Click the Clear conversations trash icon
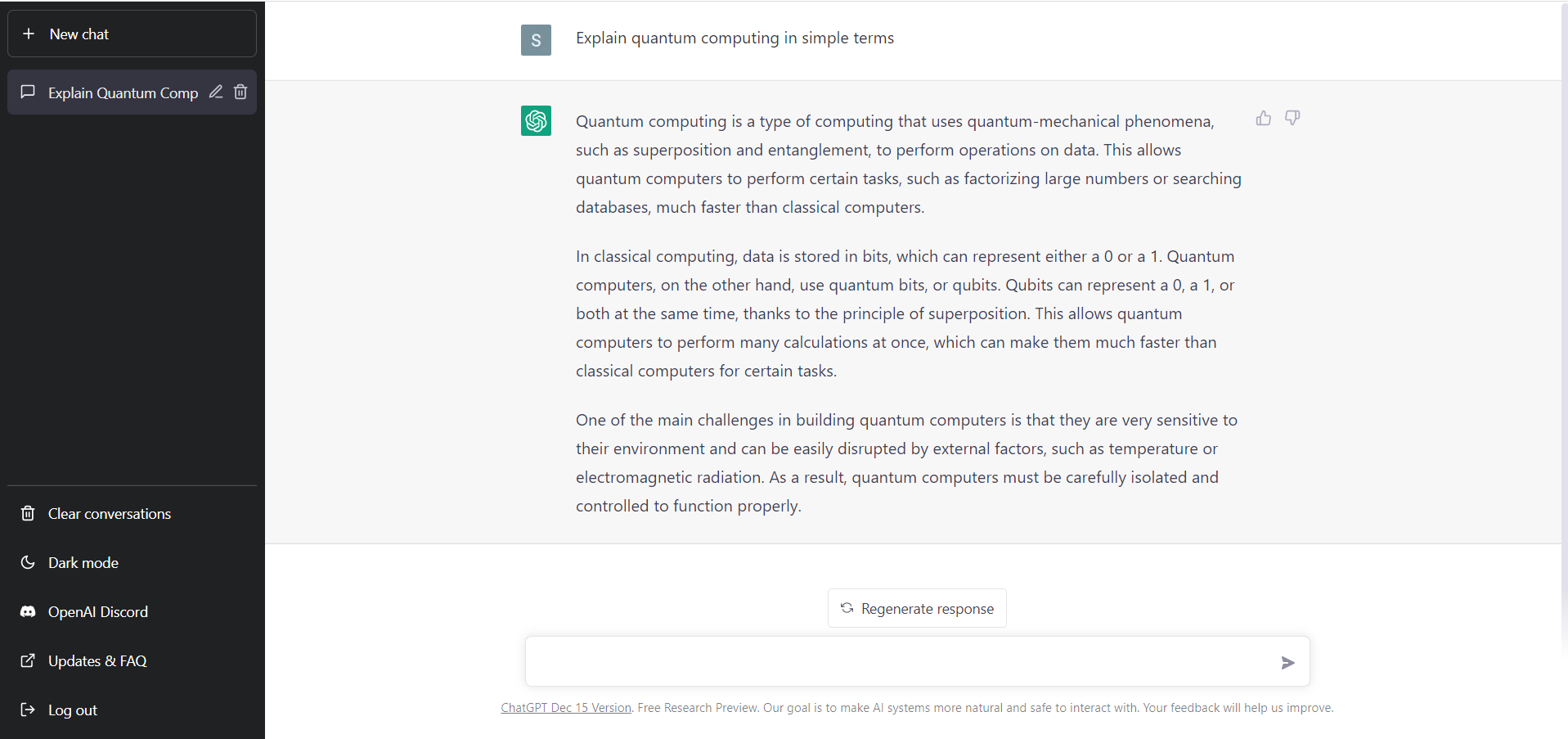This screenshot has width=1568, height=739. (x=28, y=513)
